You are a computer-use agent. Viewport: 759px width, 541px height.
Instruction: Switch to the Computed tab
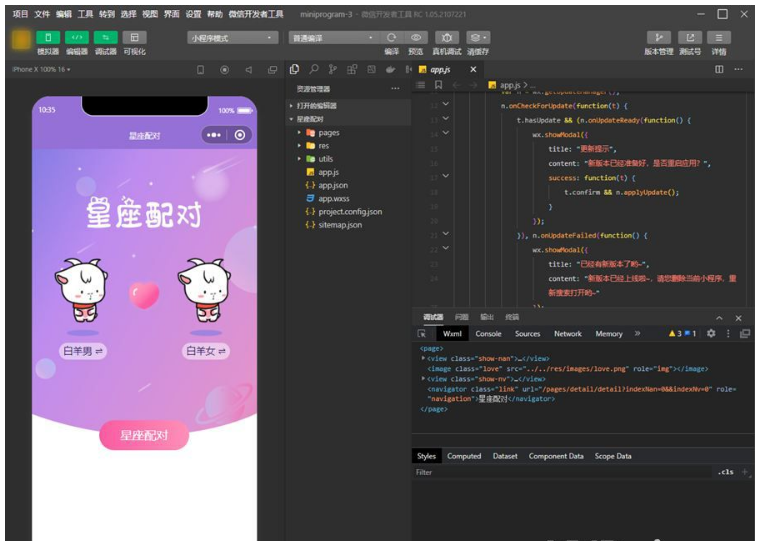click(x=464, y=456)
